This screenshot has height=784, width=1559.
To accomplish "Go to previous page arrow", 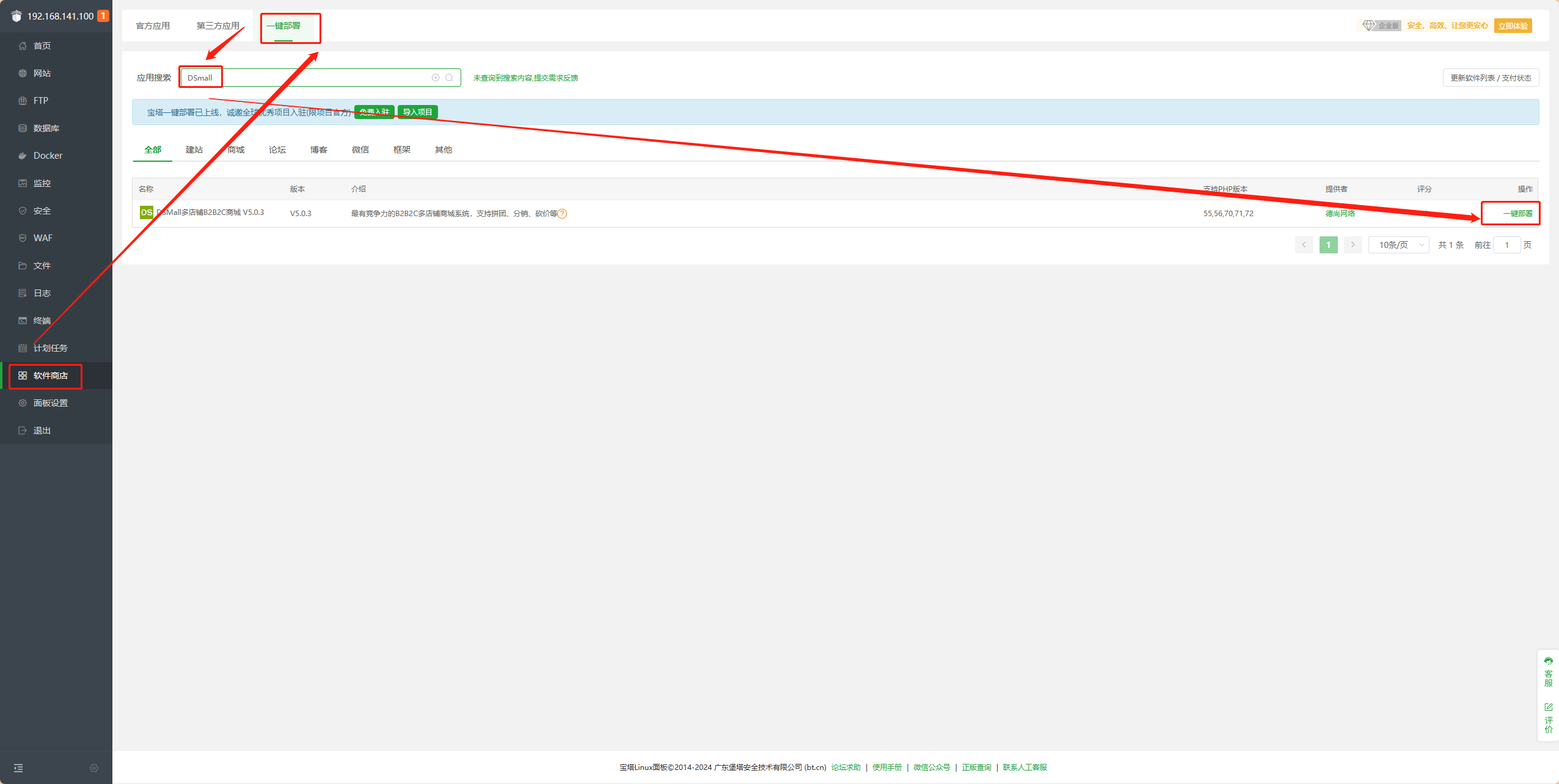I will (1304, 245).
